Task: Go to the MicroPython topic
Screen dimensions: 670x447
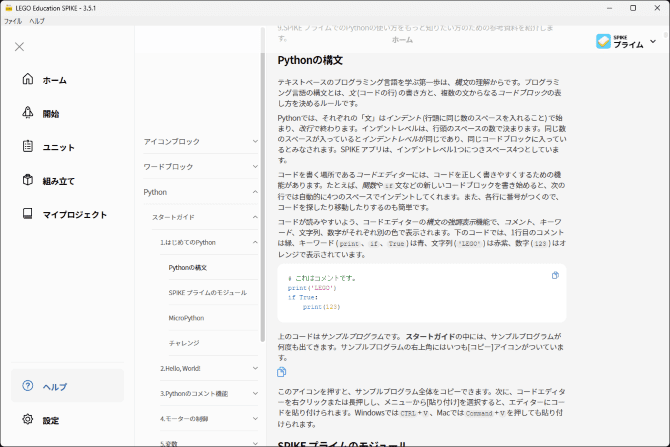Action: (x=187, y=317)
